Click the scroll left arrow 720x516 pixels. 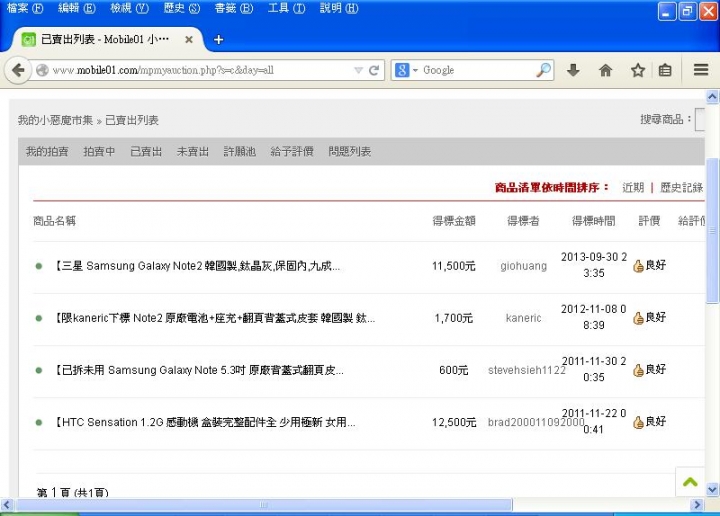tap(6, 505)
